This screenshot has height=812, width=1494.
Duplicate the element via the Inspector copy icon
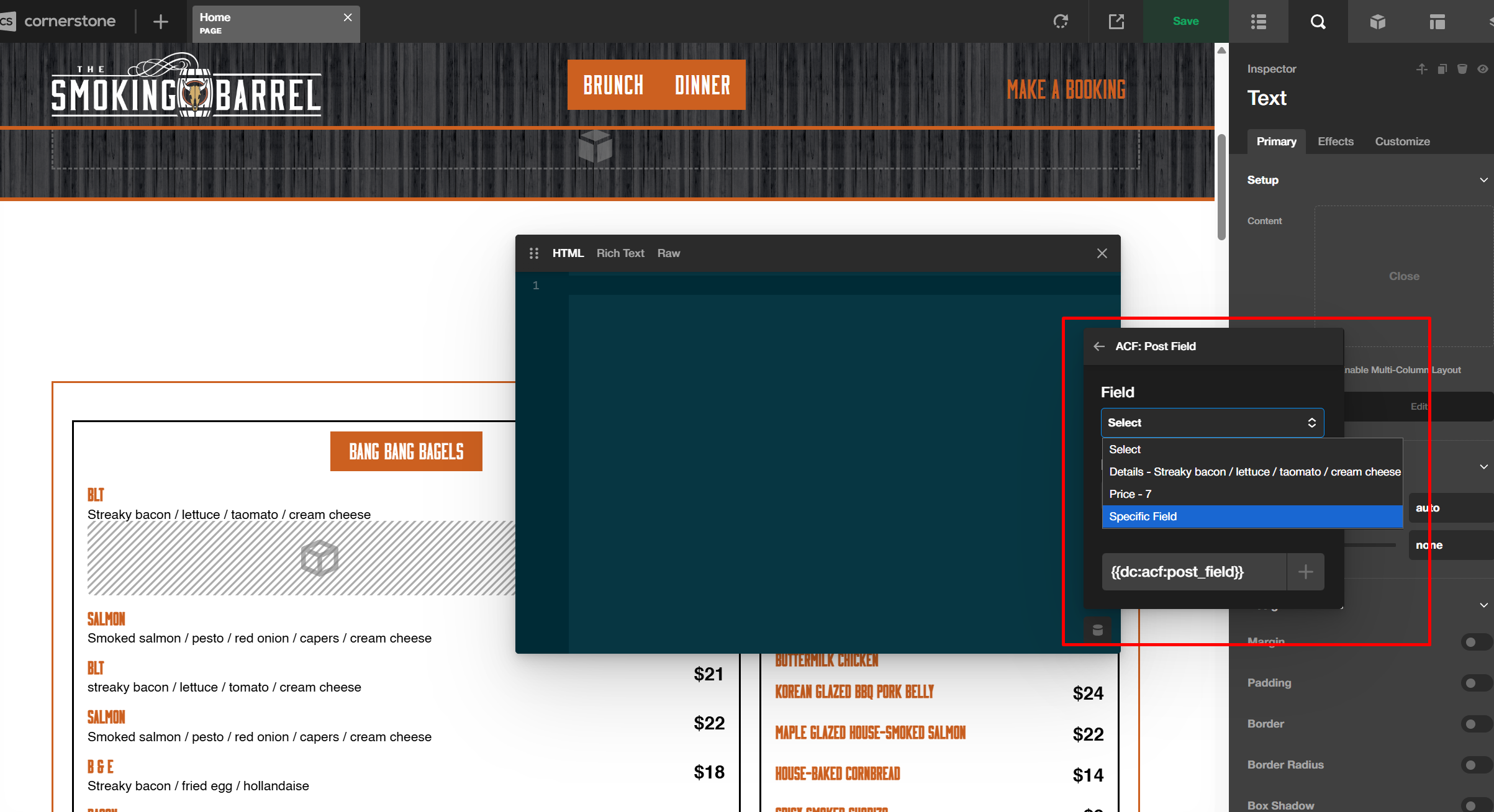(1442, 69)
